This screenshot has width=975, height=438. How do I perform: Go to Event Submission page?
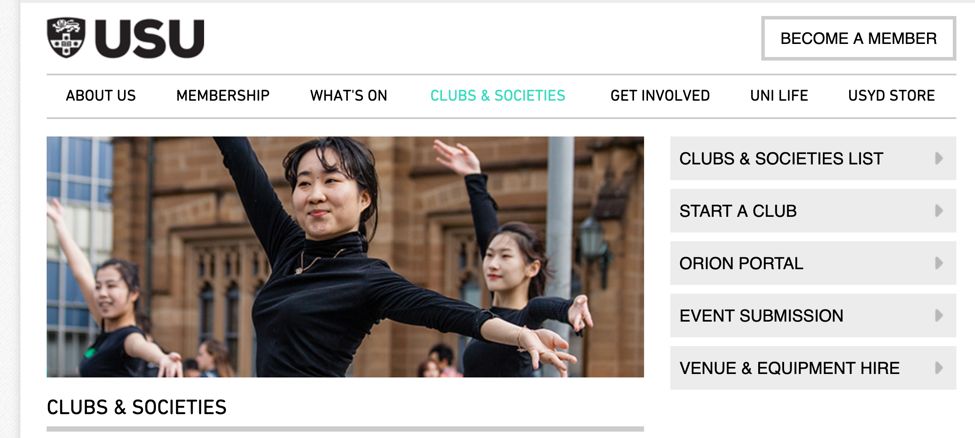(x=813, y=315)
